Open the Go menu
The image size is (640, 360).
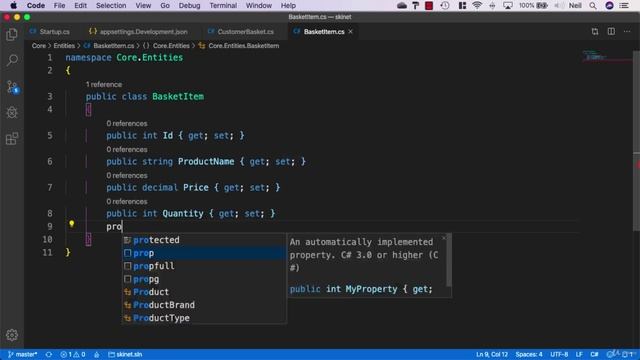[165, 5]
